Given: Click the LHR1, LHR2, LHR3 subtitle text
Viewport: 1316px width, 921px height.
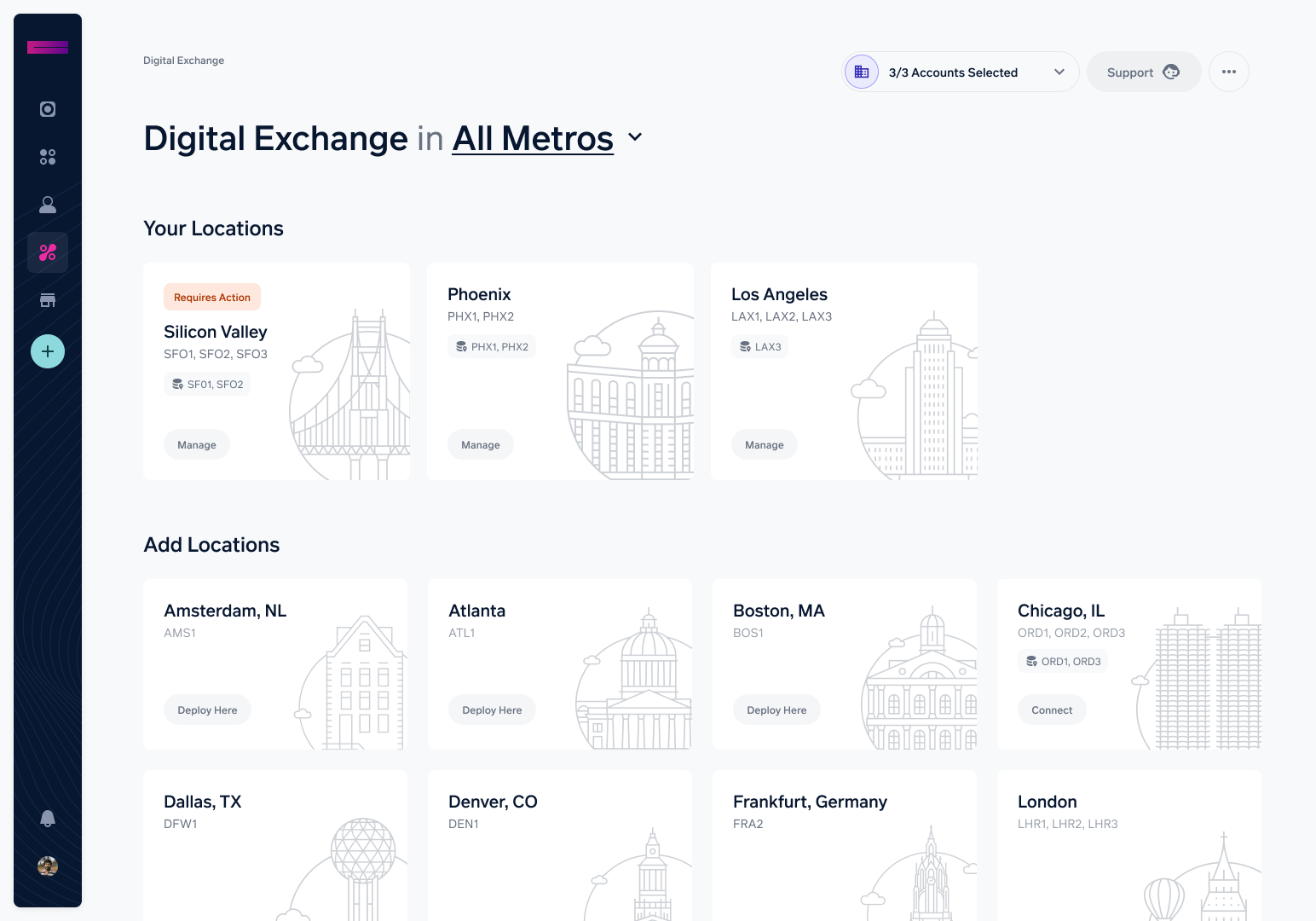Looking at the screenshot, I should [x=1068, y=824].
